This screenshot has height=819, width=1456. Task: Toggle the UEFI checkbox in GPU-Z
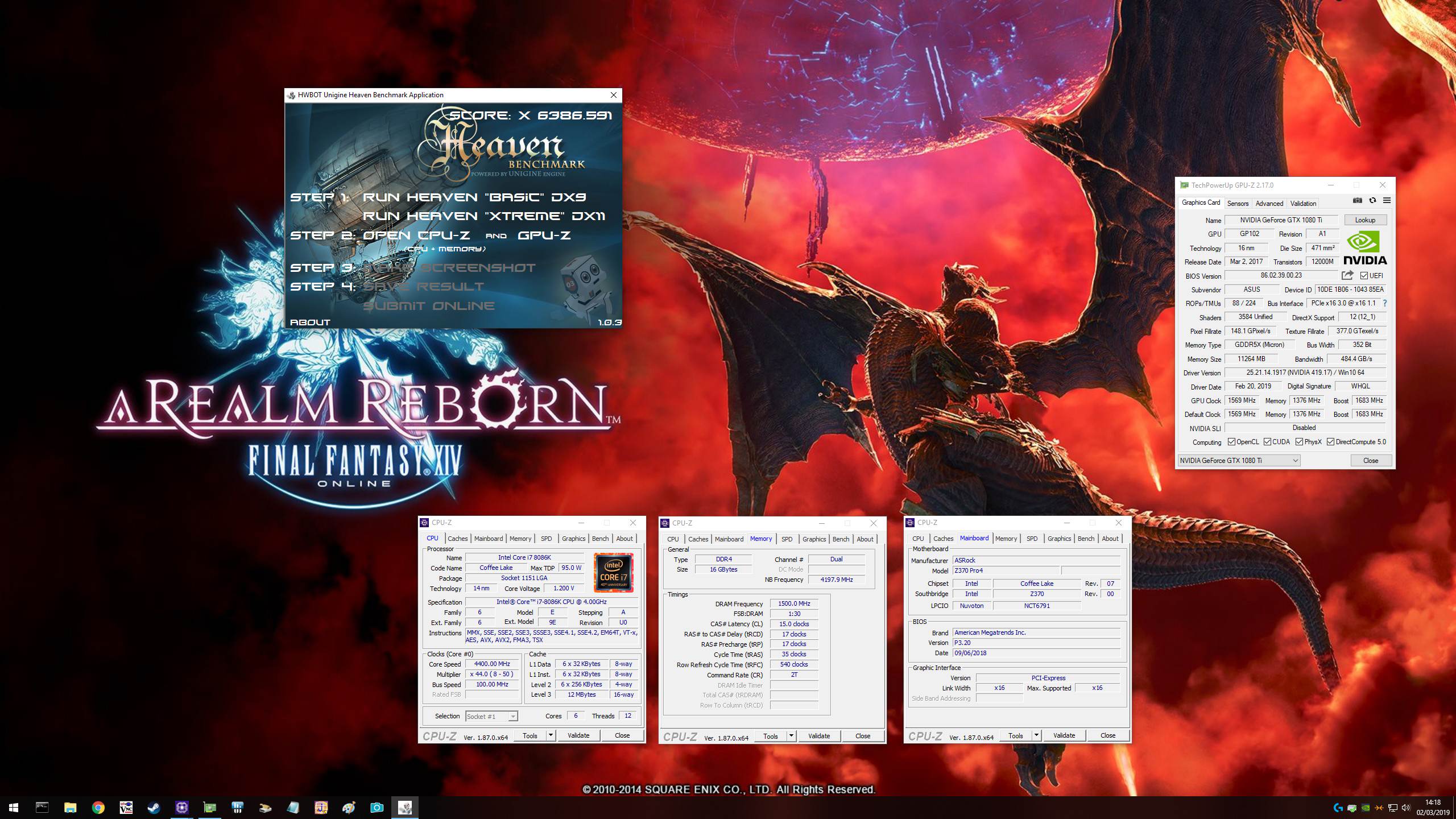1364,276
